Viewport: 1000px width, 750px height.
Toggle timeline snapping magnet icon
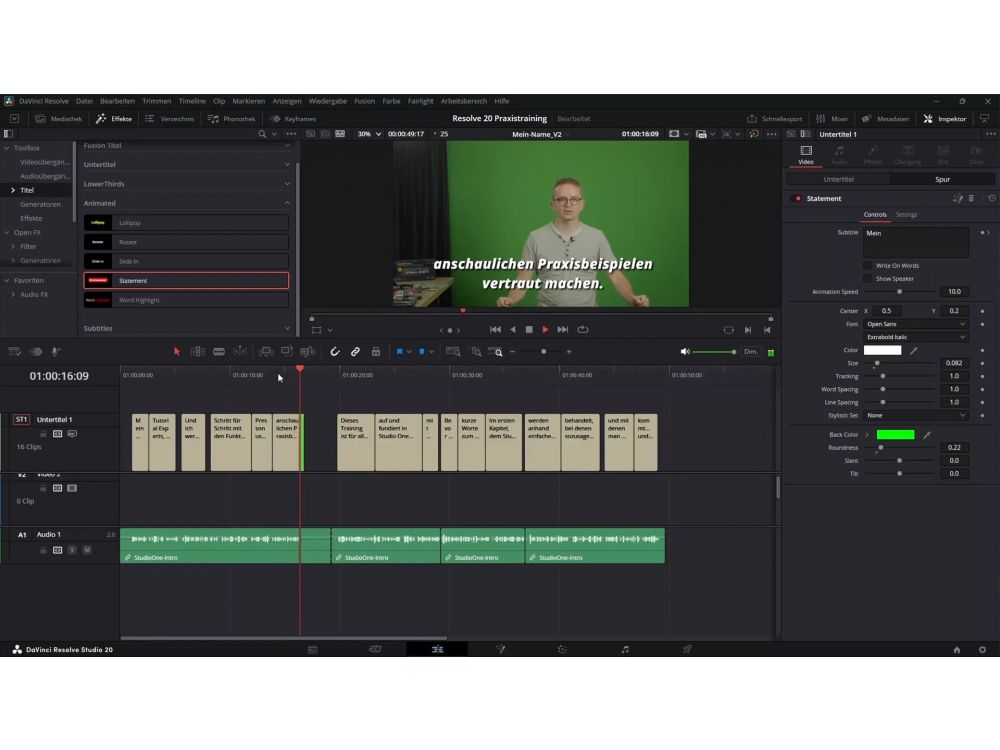pyautogui.click(x=335, y=352)
